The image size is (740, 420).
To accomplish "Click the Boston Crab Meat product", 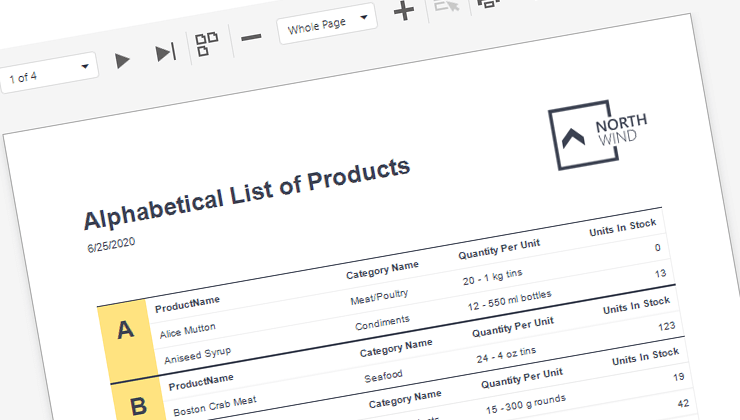I will (215, 406).
